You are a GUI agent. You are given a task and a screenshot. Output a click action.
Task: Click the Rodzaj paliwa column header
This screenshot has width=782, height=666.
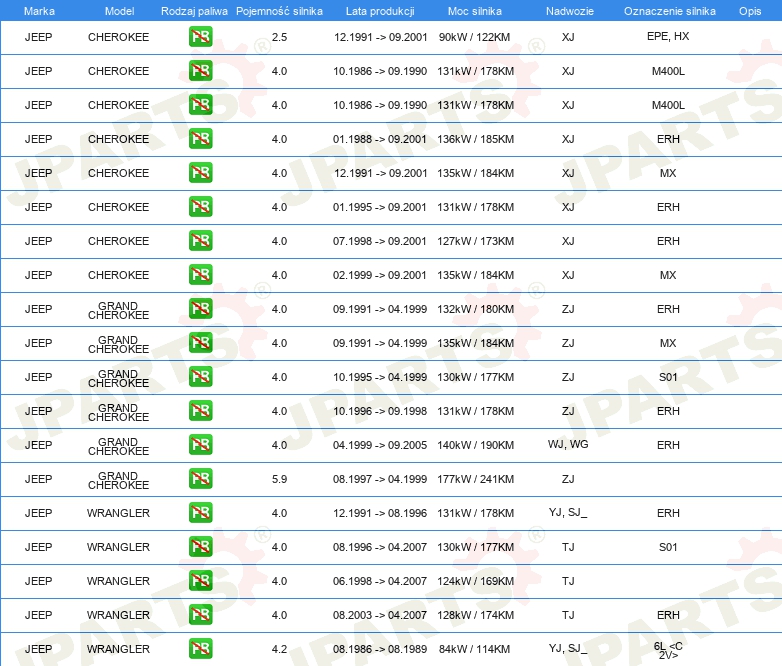coord(194,11)
